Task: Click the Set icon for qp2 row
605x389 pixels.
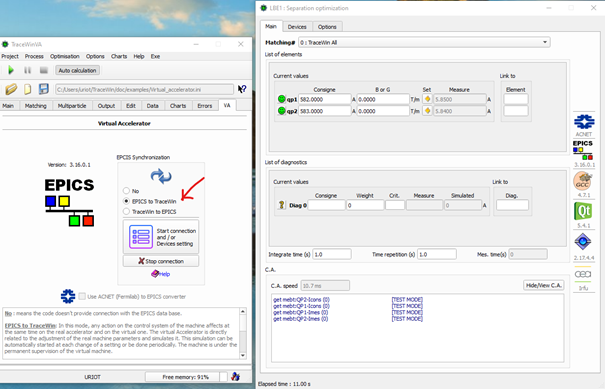Action: click(427, 111)
